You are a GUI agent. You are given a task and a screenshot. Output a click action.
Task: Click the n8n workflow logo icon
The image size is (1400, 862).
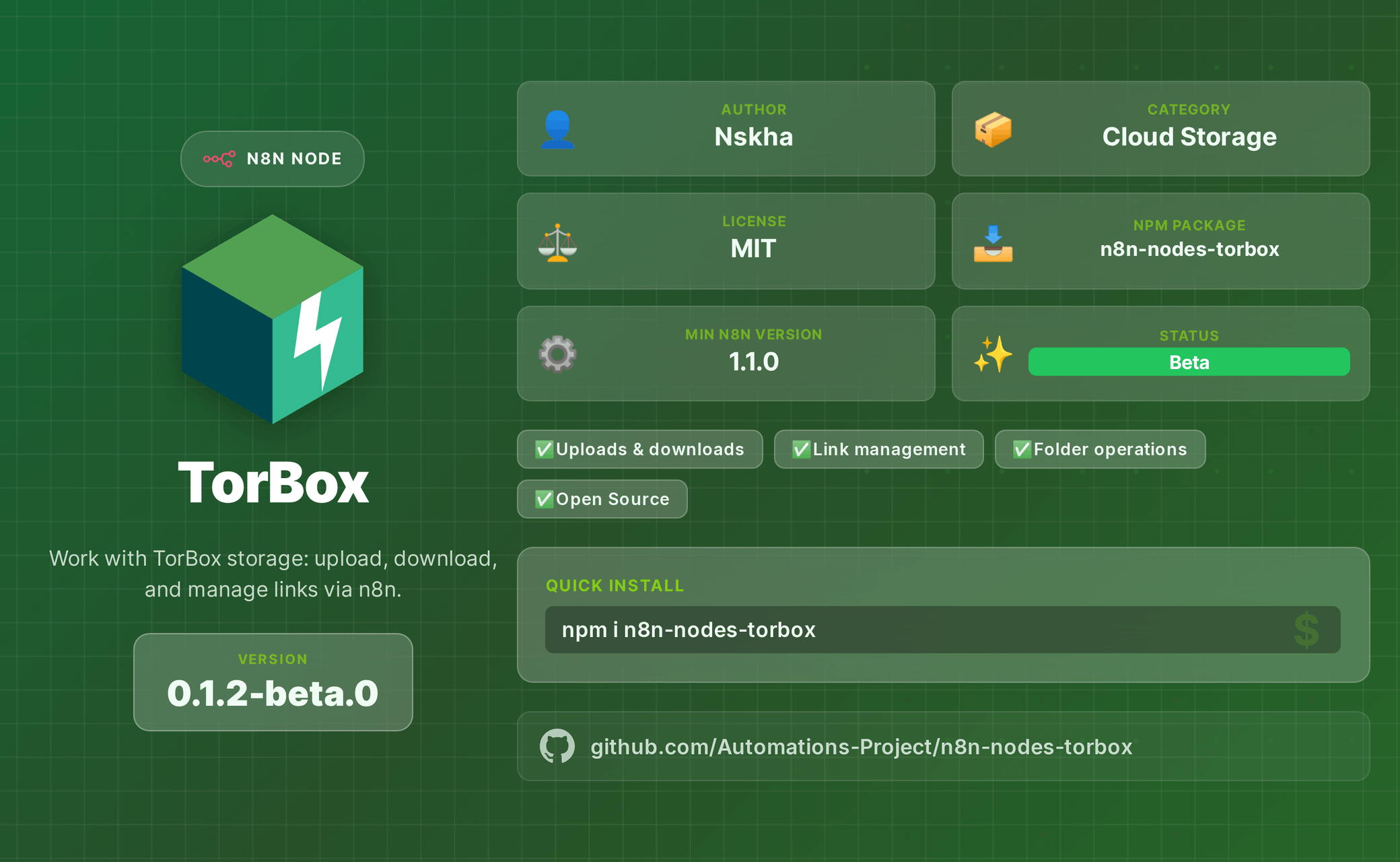219,159
